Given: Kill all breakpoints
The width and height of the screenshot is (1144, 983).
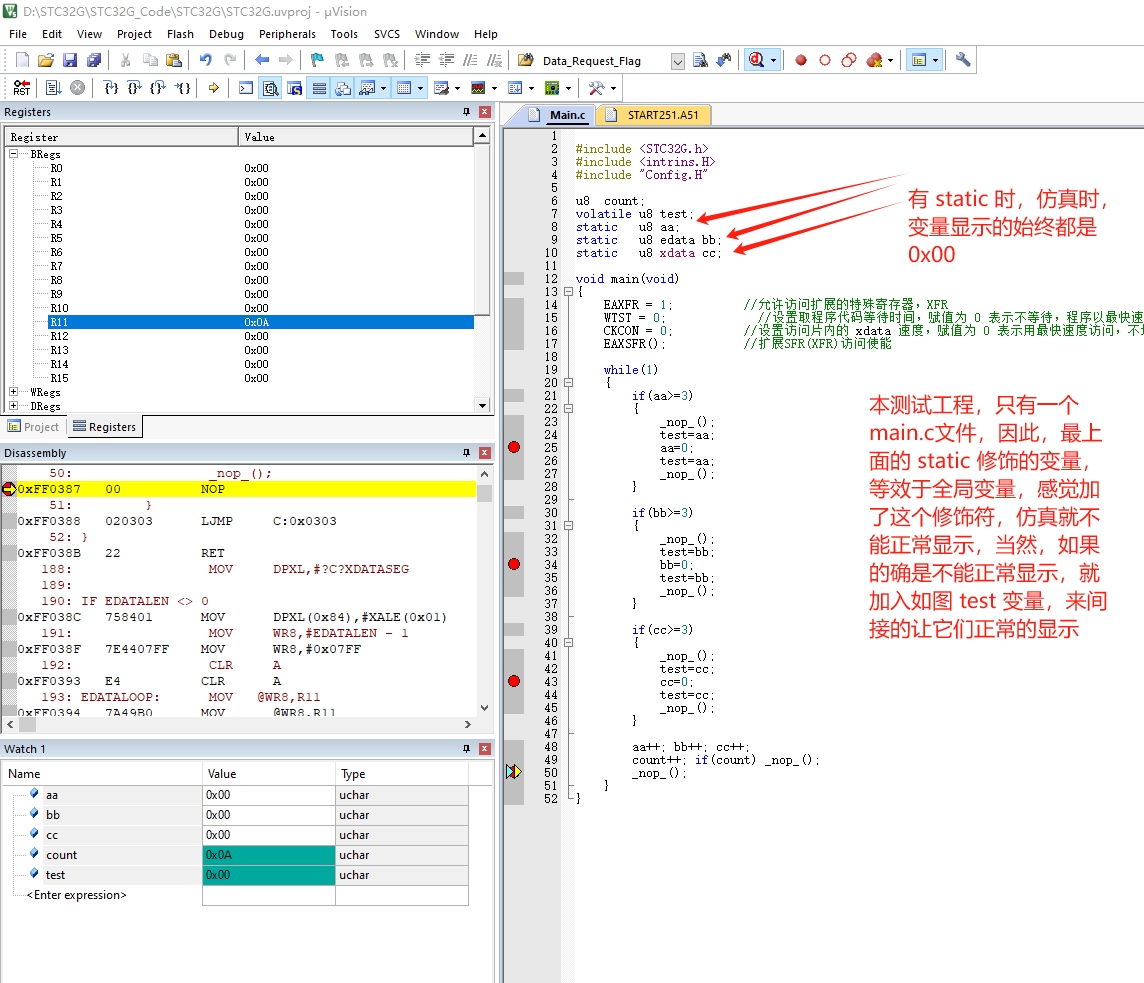Looking at the screenshot, I should coord(874,61).
